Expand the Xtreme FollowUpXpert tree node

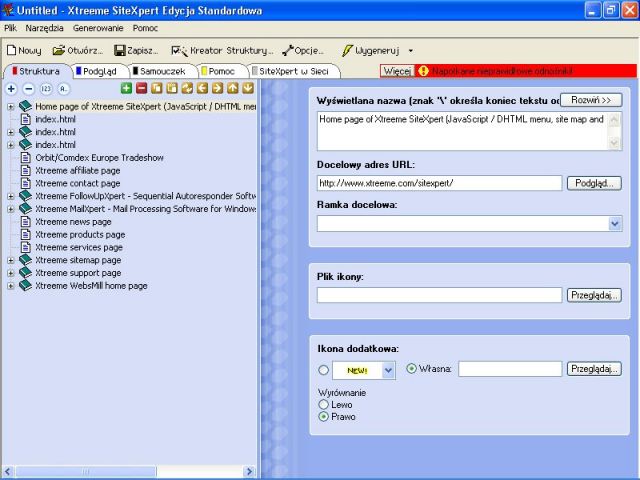click(11, 196)
